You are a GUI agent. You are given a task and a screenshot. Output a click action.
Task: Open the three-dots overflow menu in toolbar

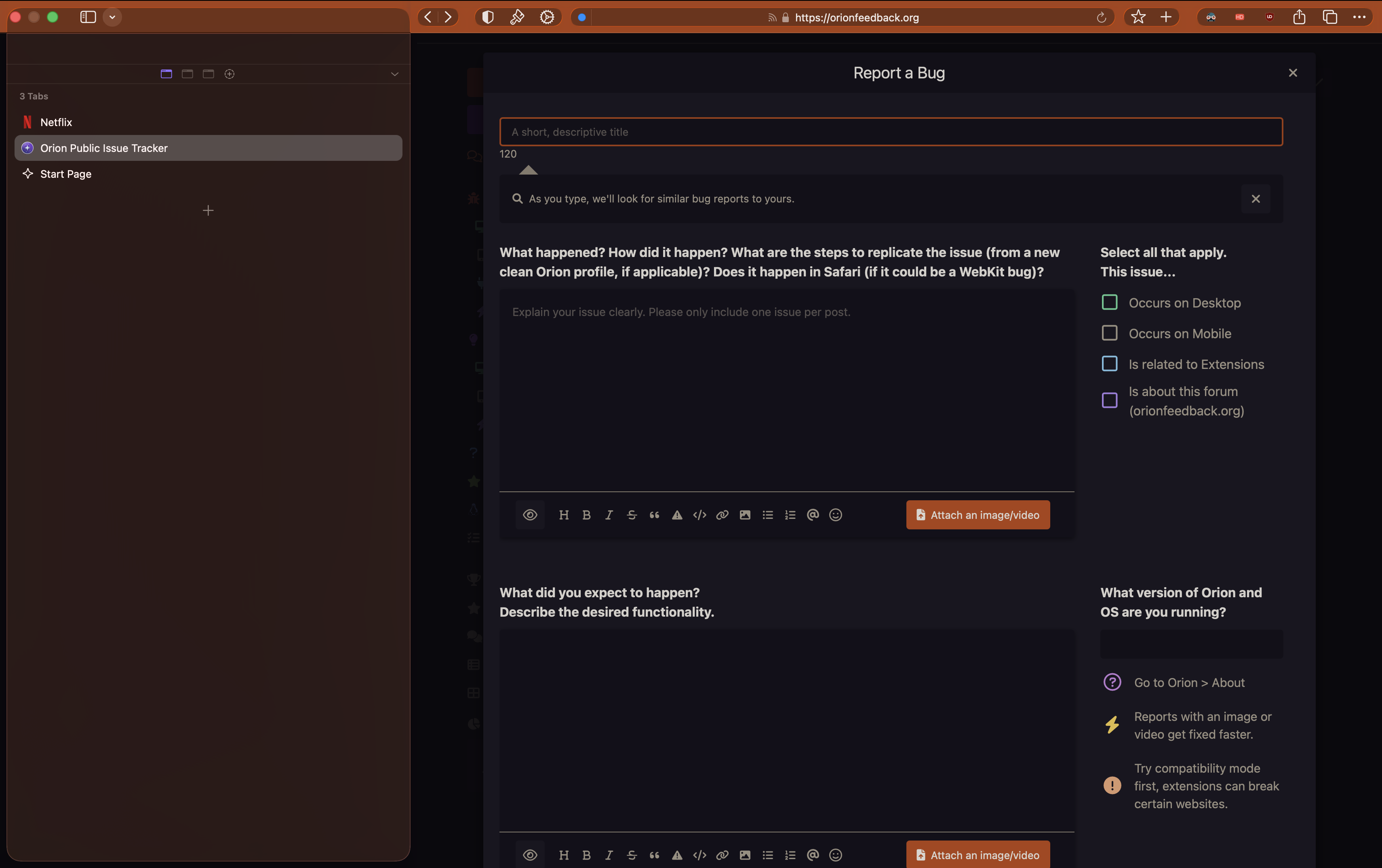(1359, 17)
